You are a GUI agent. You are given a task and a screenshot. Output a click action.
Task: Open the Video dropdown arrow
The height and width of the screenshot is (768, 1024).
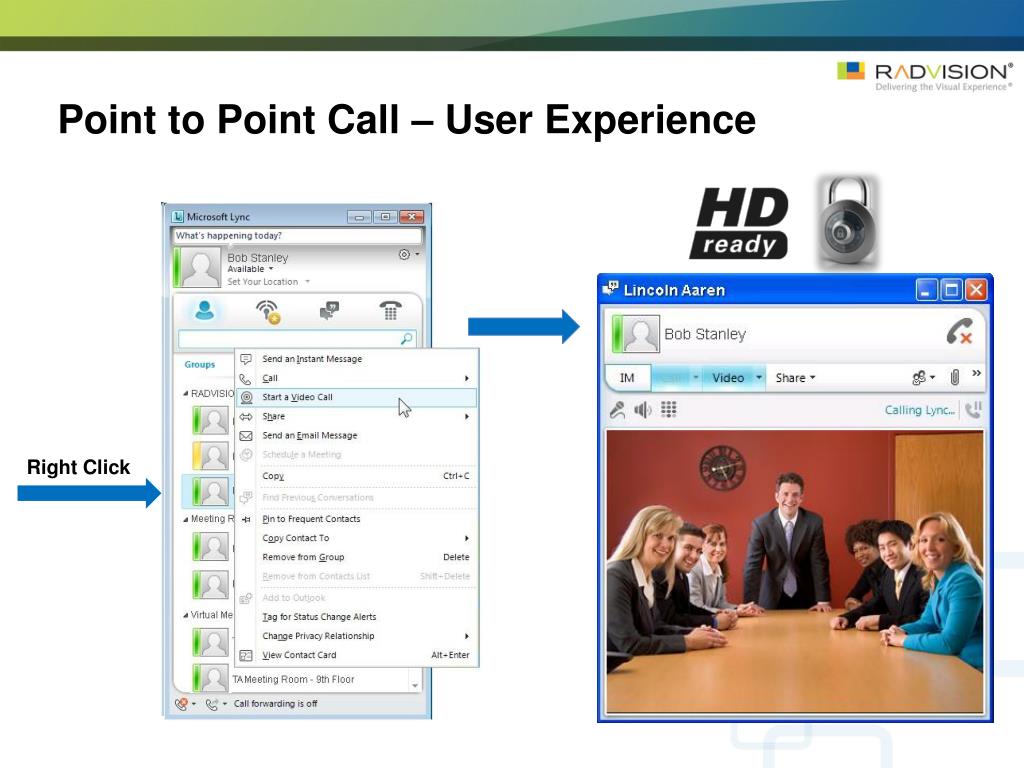[x=759, y=377]
